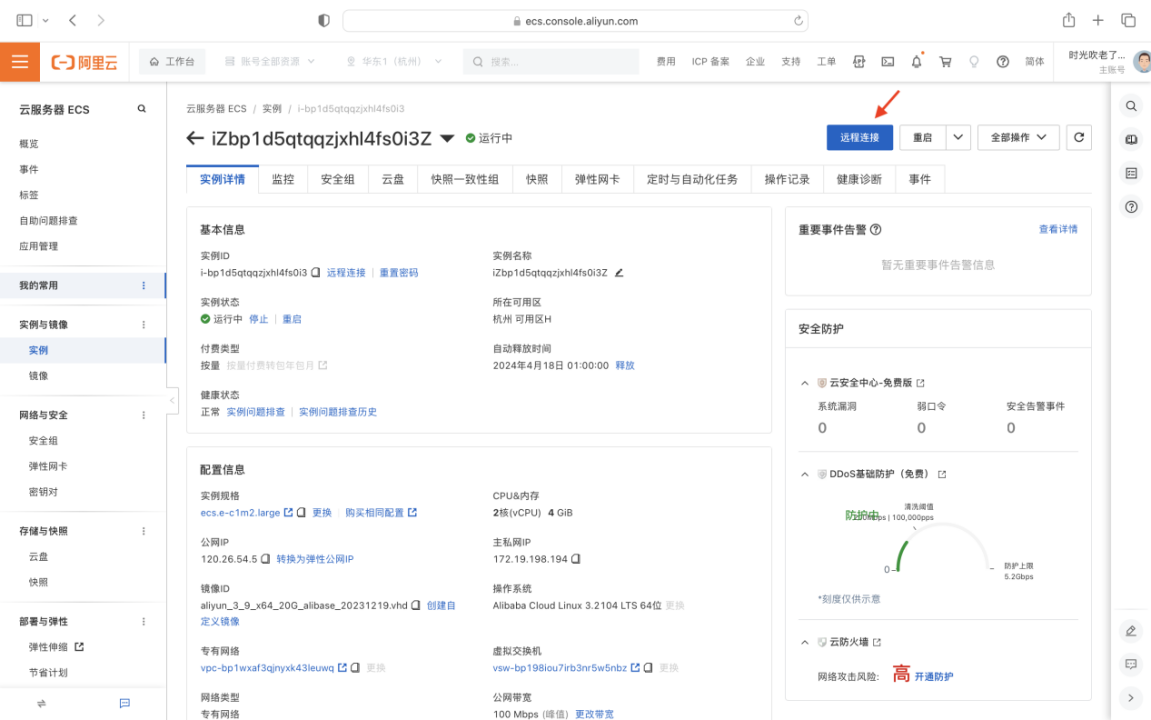This screenshot has width=1151, height=720.
Task: Collapse the left navigation panel handle
Action: coord(173,401)
